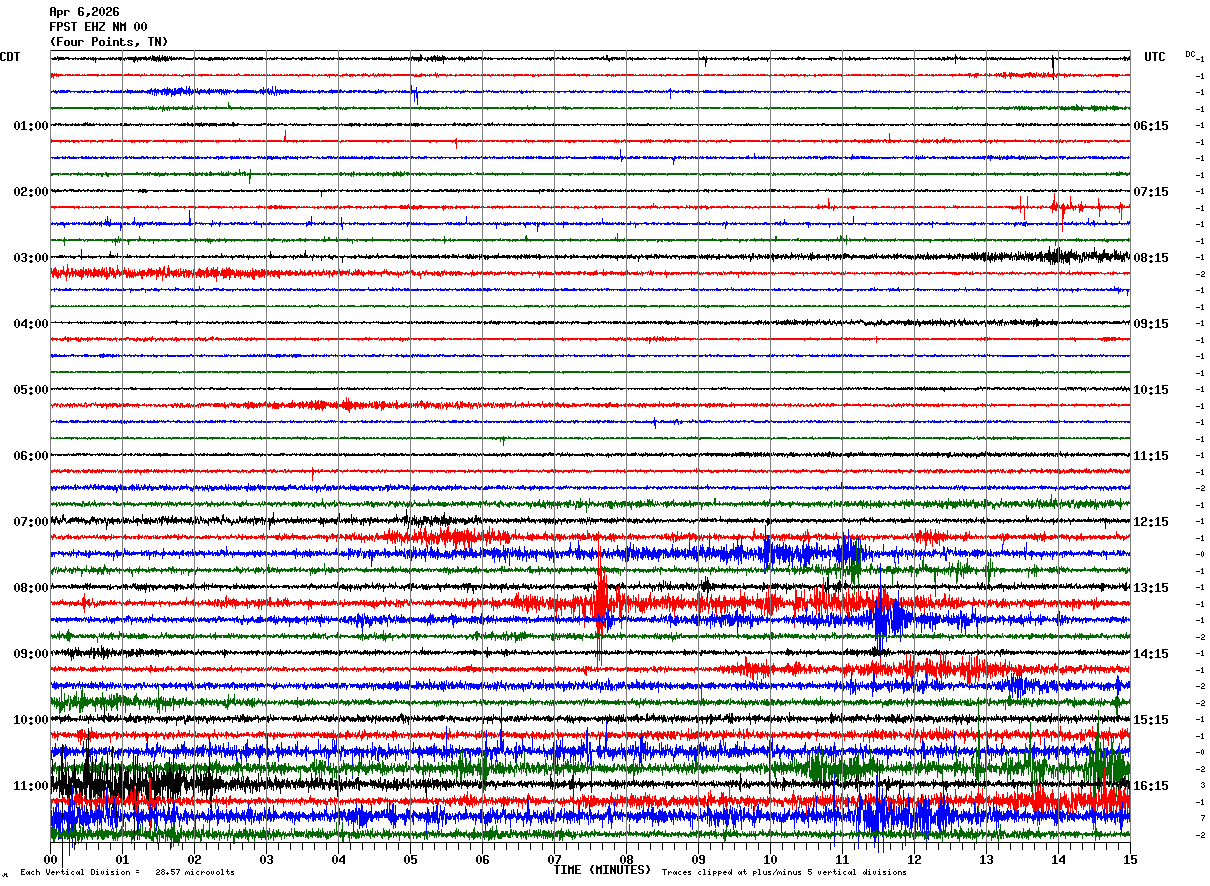Click the 08:15 UTC time label

tap(1151, 258)
